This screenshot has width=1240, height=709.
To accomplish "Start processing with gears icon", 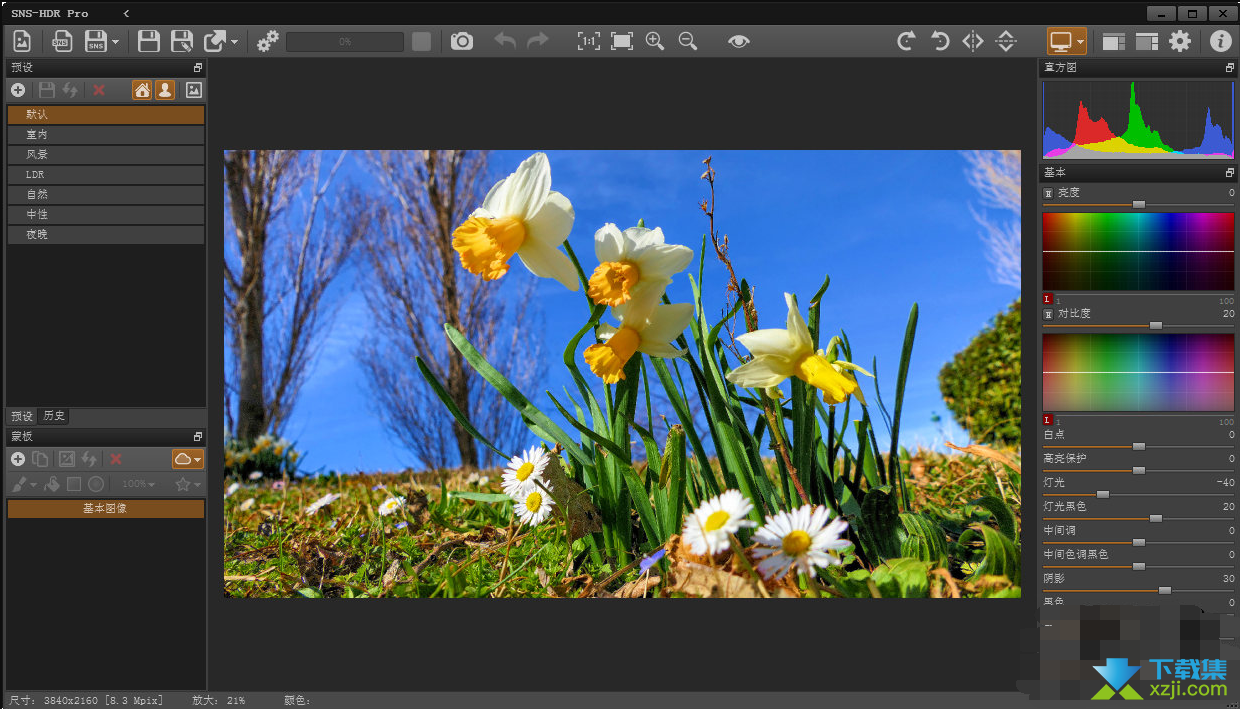I will (268, 41).
